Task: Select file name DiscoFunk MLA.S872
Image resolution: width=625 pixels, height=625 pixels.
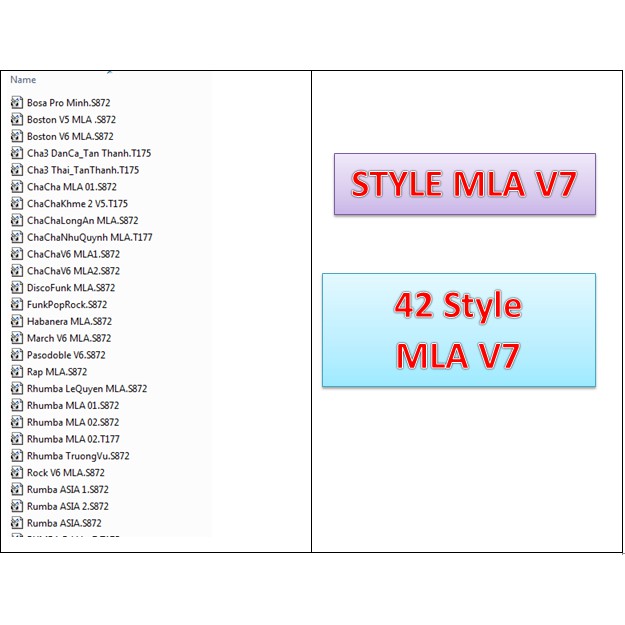Action: tap(71, 287)
